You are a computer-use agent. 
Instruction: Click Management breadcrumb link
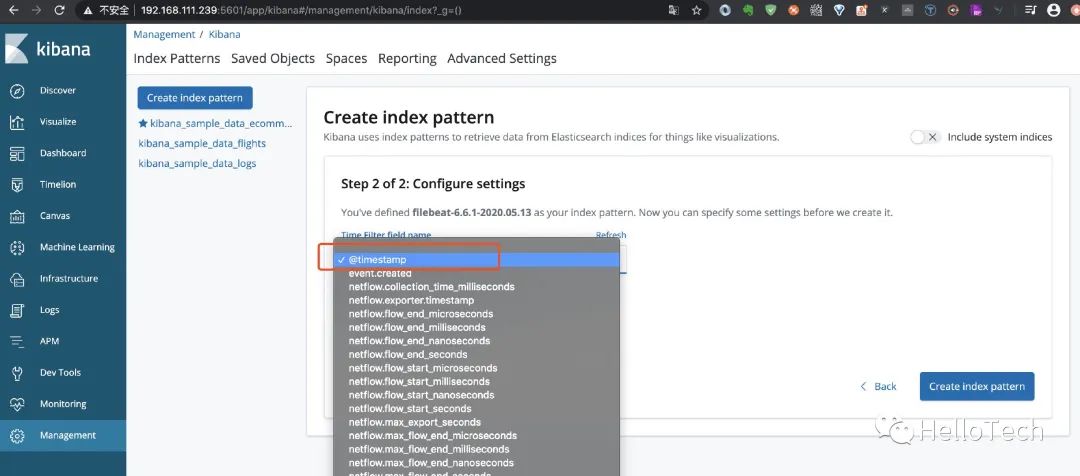tap(164, 34)
